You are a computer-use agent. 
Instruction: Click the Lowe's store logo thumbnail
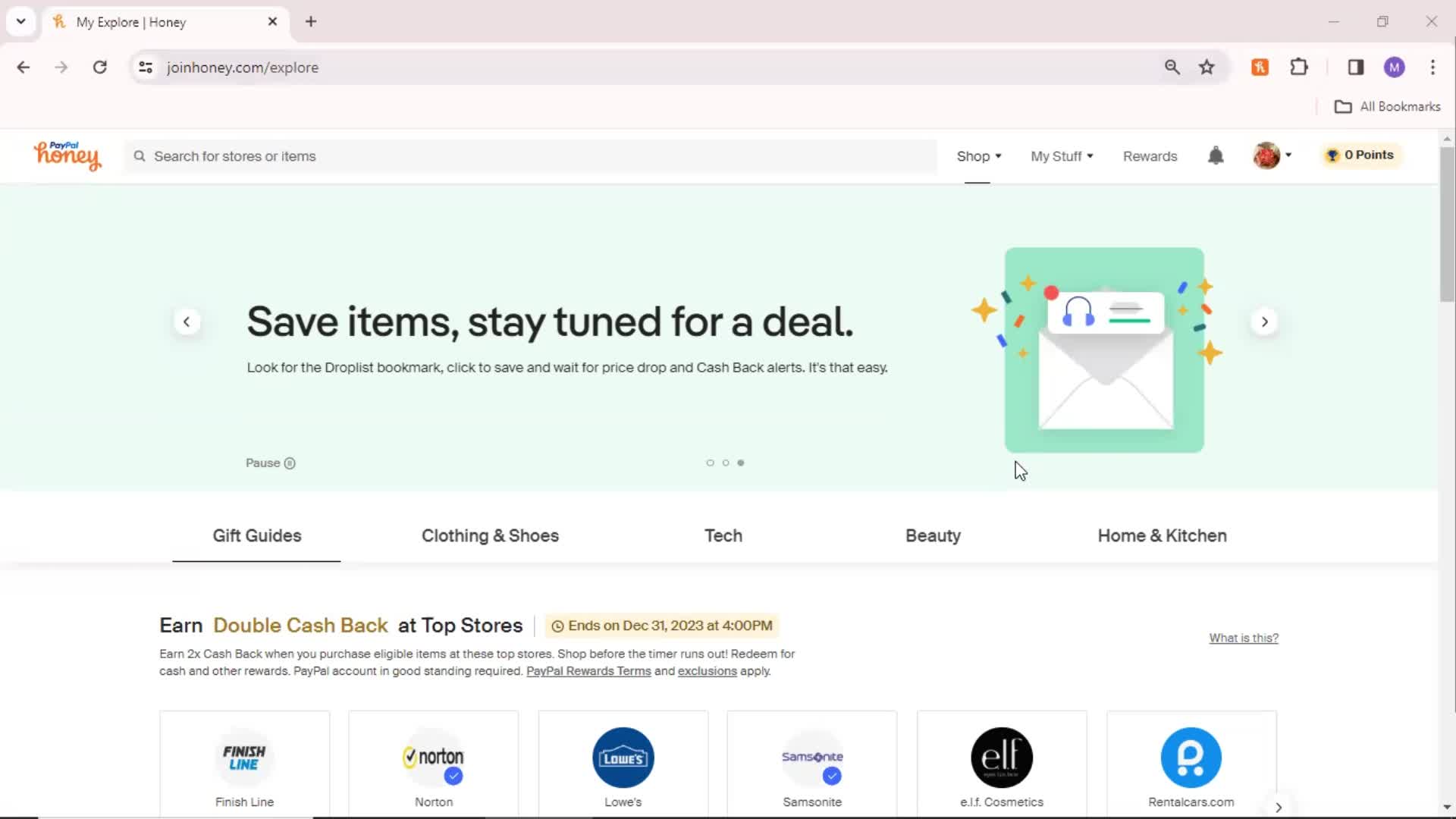(623, 757)
